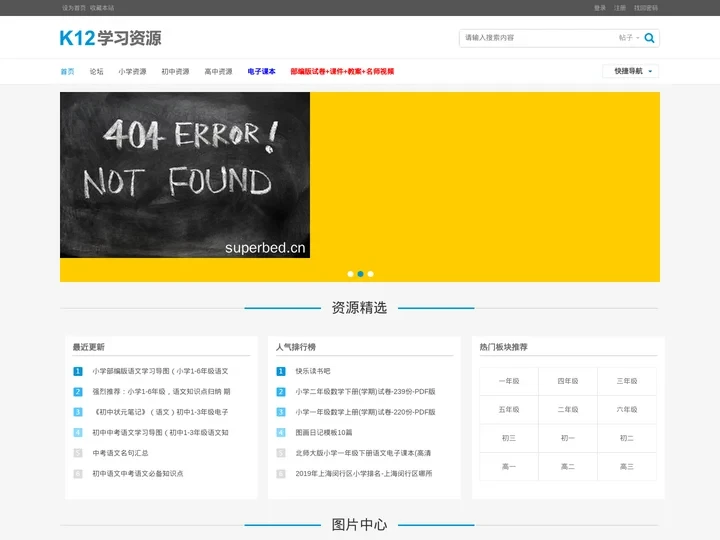Select the second carousel dot

360,274
